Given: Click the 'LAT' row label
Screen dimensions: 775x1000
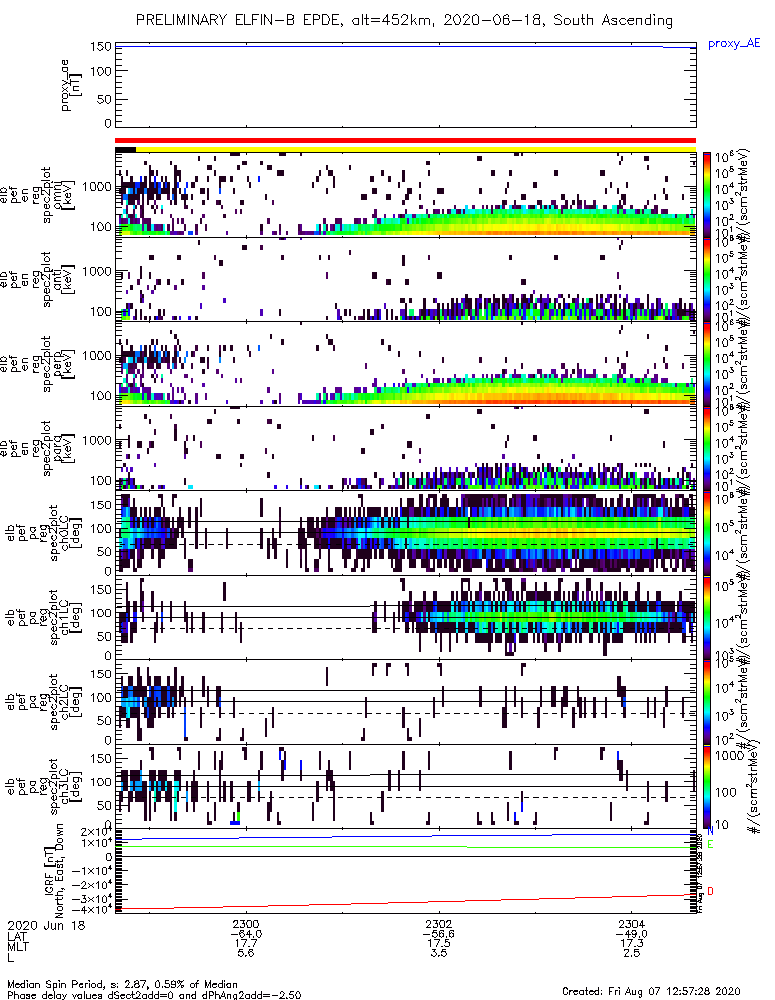Looking at the screenshot, I should click(17, 936).
